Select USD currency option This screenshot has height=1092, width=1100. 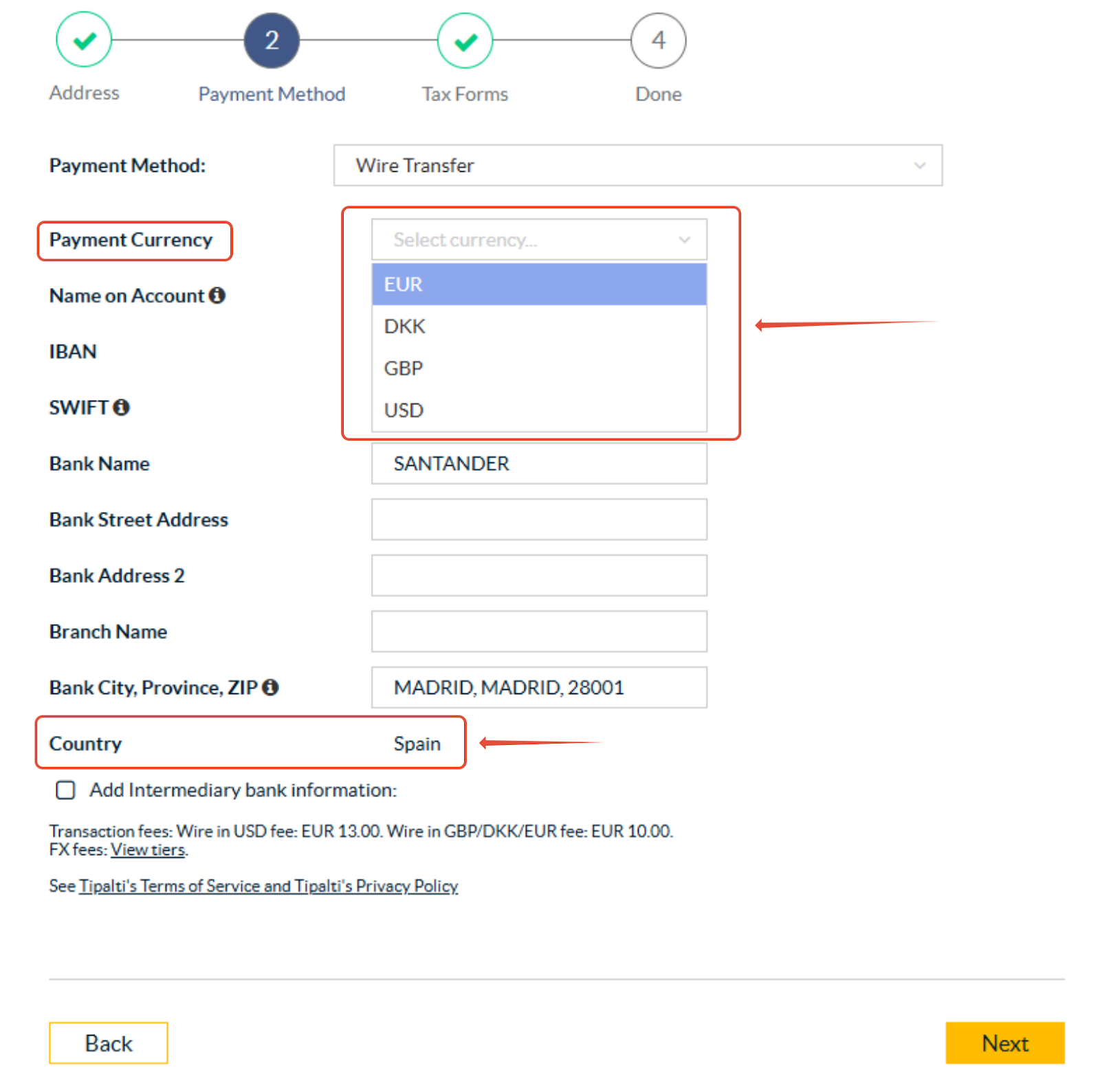point(539,410)
